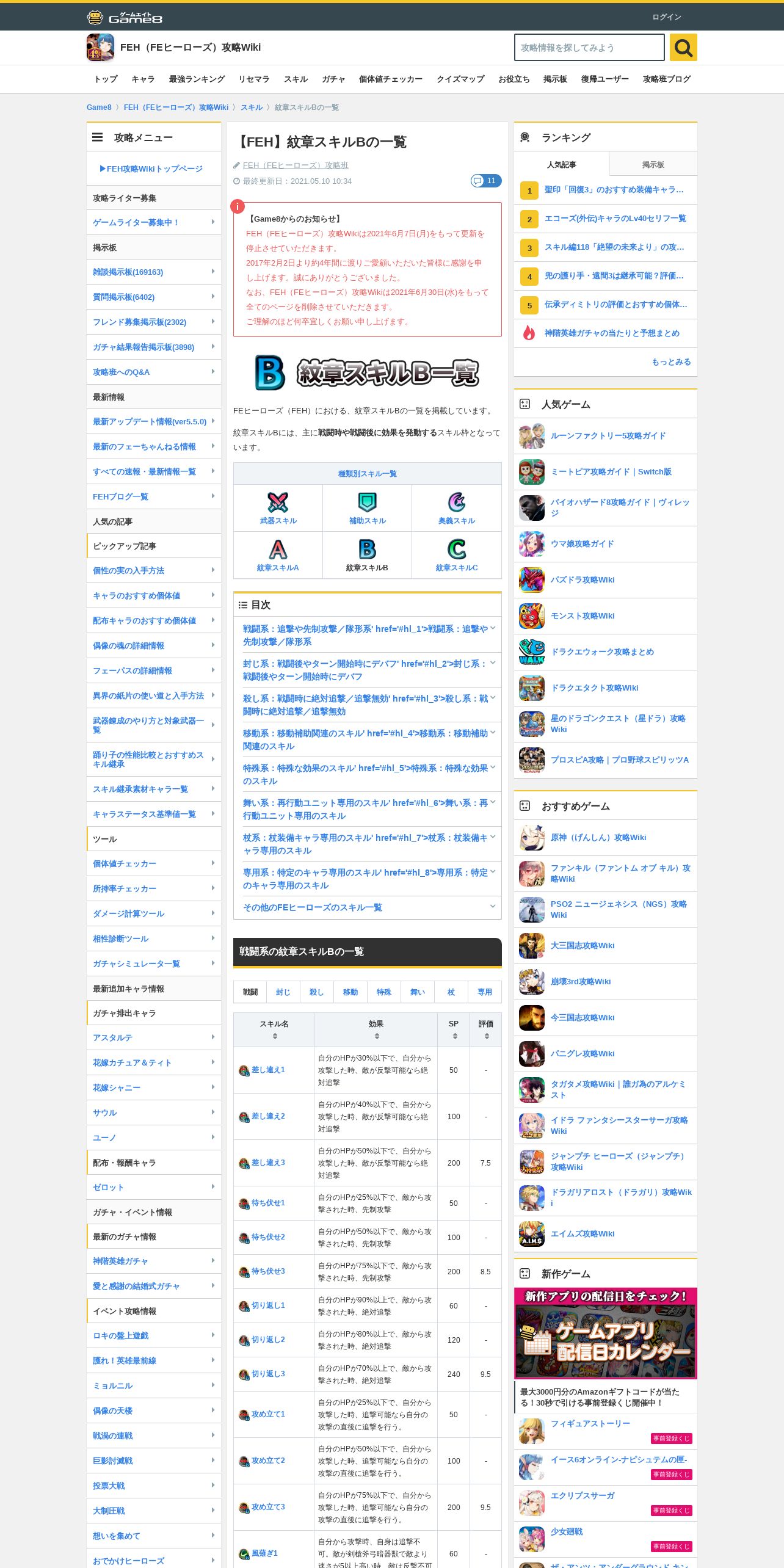
Task: Open 差し違え3 skill link
Action: [268, 1163]
